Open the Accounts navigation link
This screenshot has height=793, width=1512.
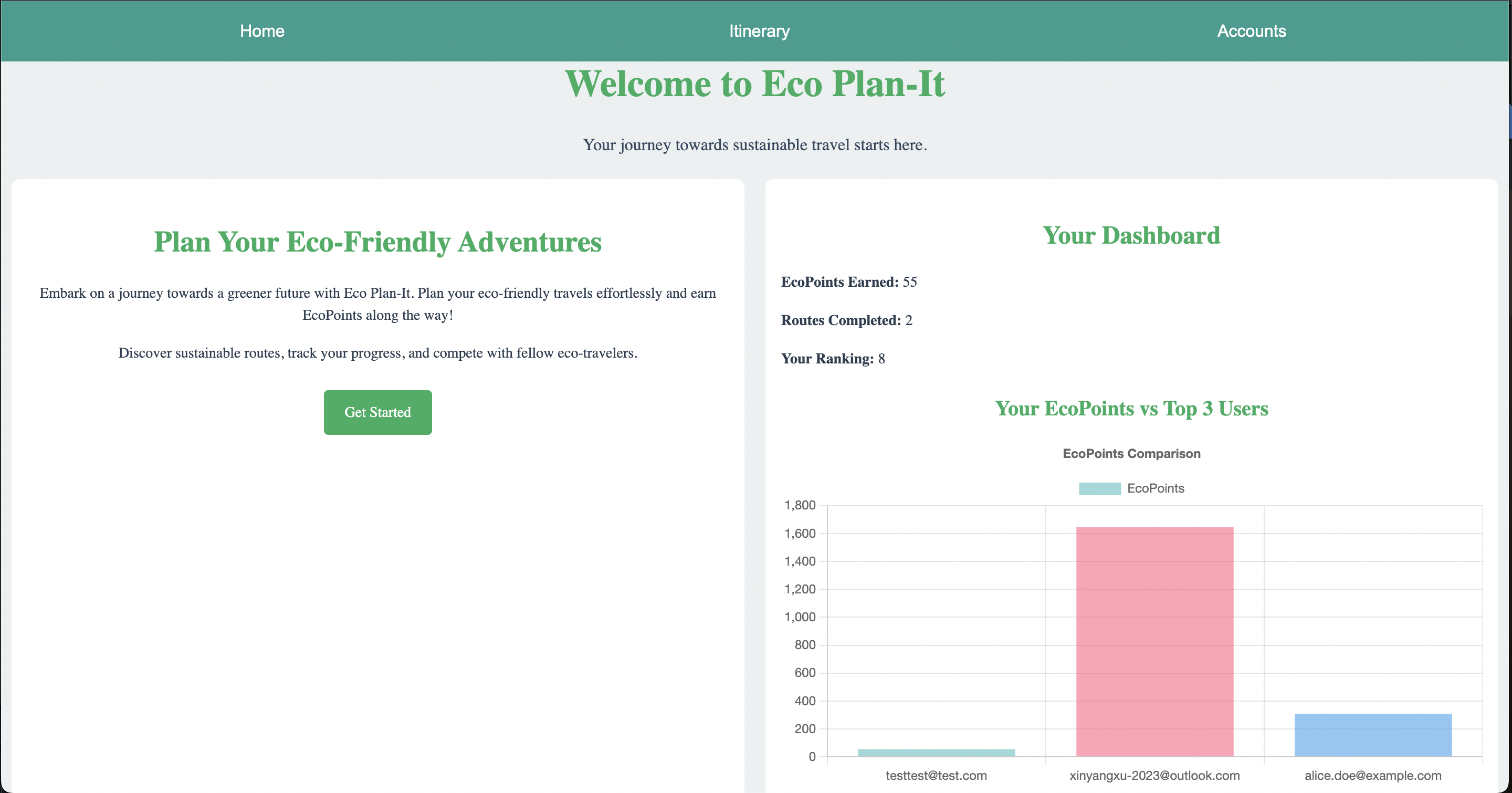pos(1251,31)
